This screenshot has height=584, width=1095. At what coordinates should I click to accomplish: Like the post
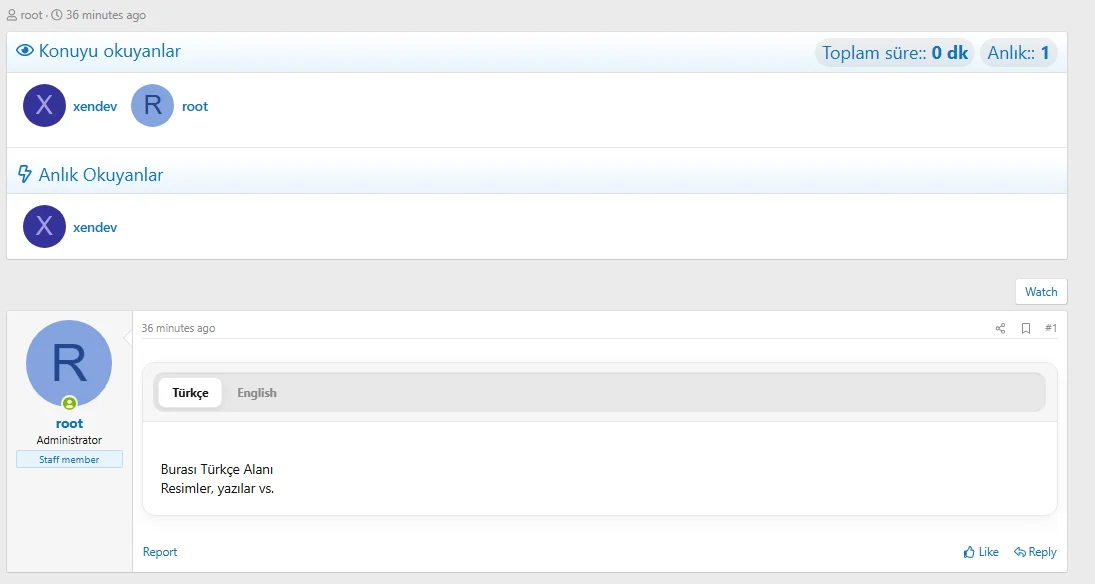tap(981, 552)
